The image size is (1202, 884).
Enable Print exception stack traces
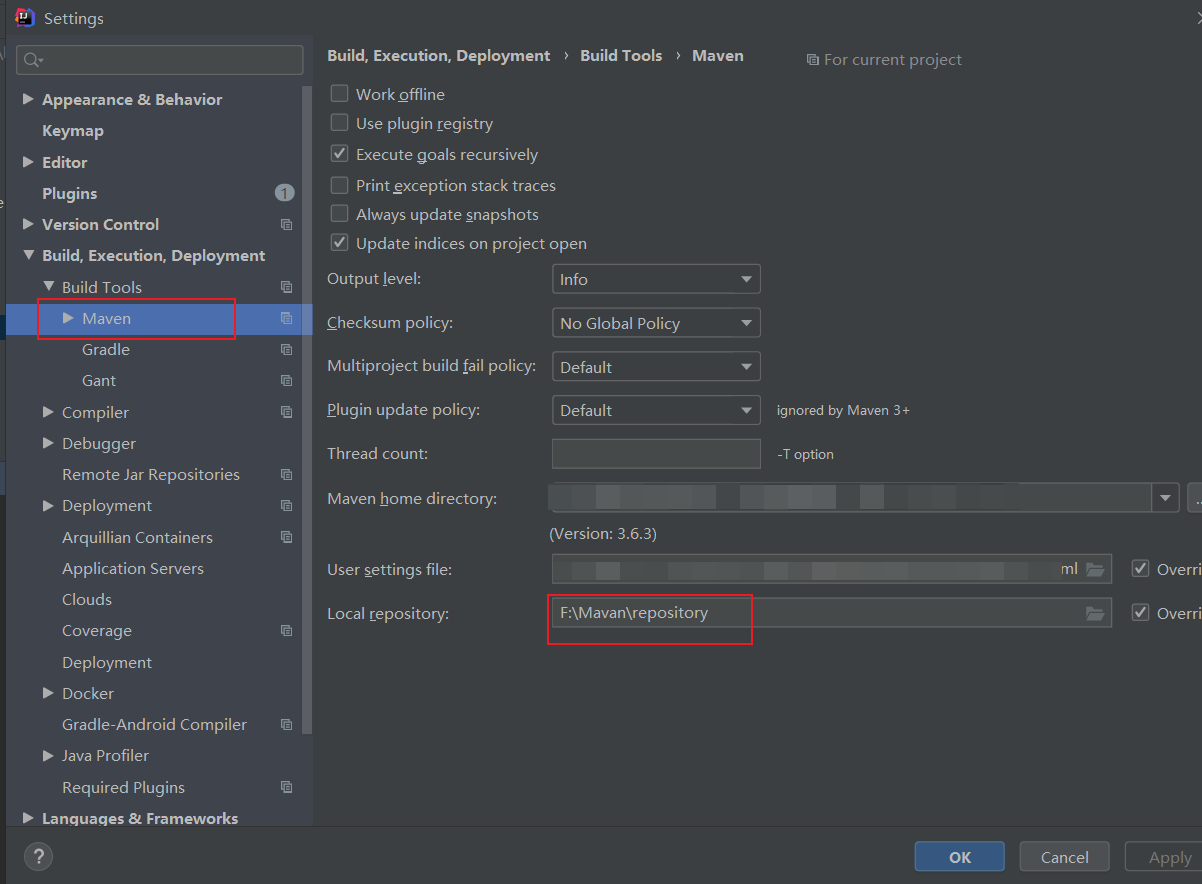[x=340, y=186]
